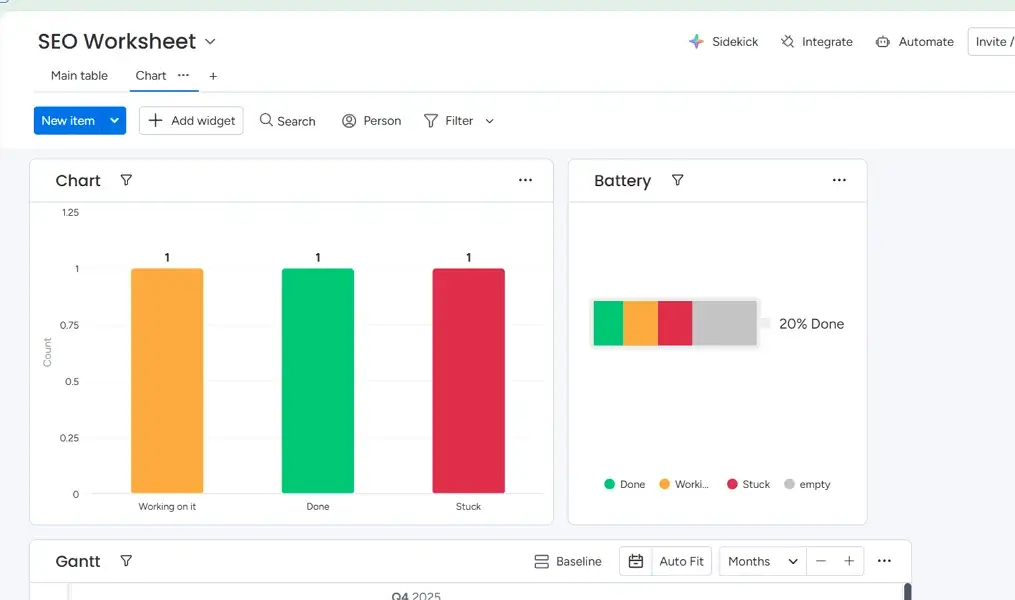Open the Chart widget three-dot menu

click(x=525, y=180)
